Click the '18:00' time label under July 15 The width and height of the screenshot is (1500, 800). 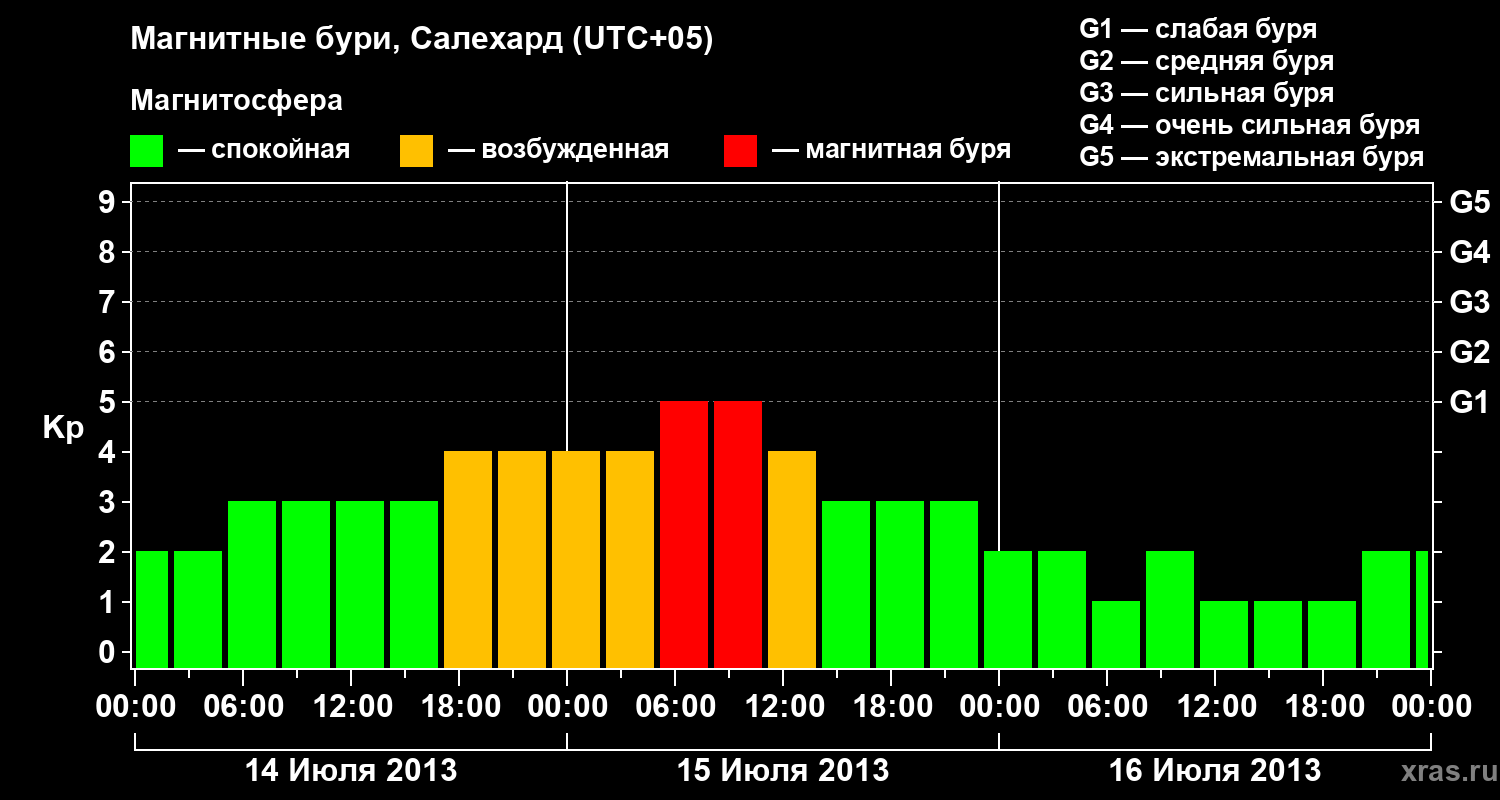pos(892,706)
